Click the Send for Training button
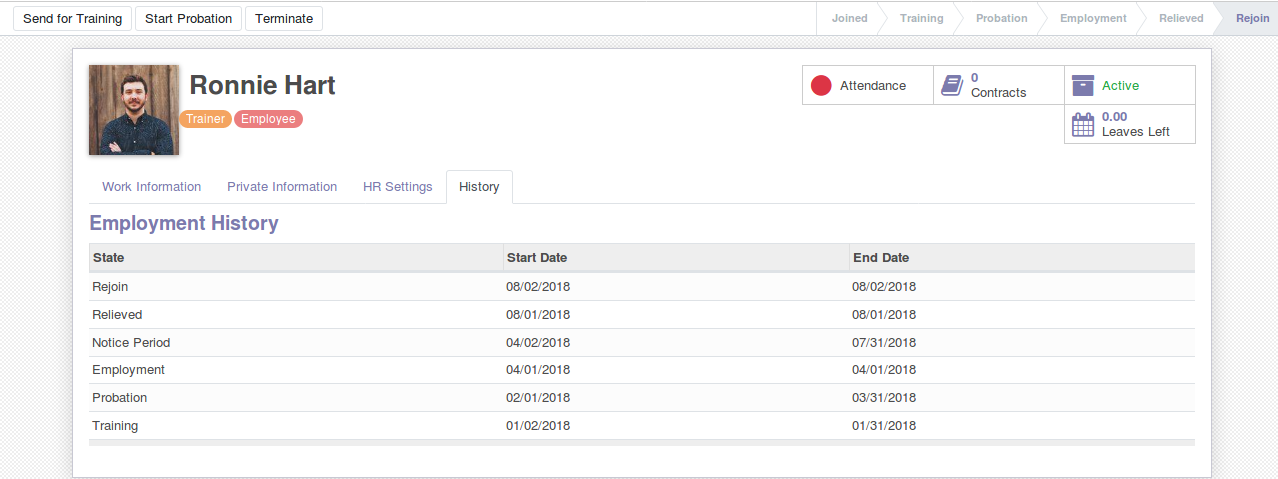 pyautogui.click(x=72, y=18)
